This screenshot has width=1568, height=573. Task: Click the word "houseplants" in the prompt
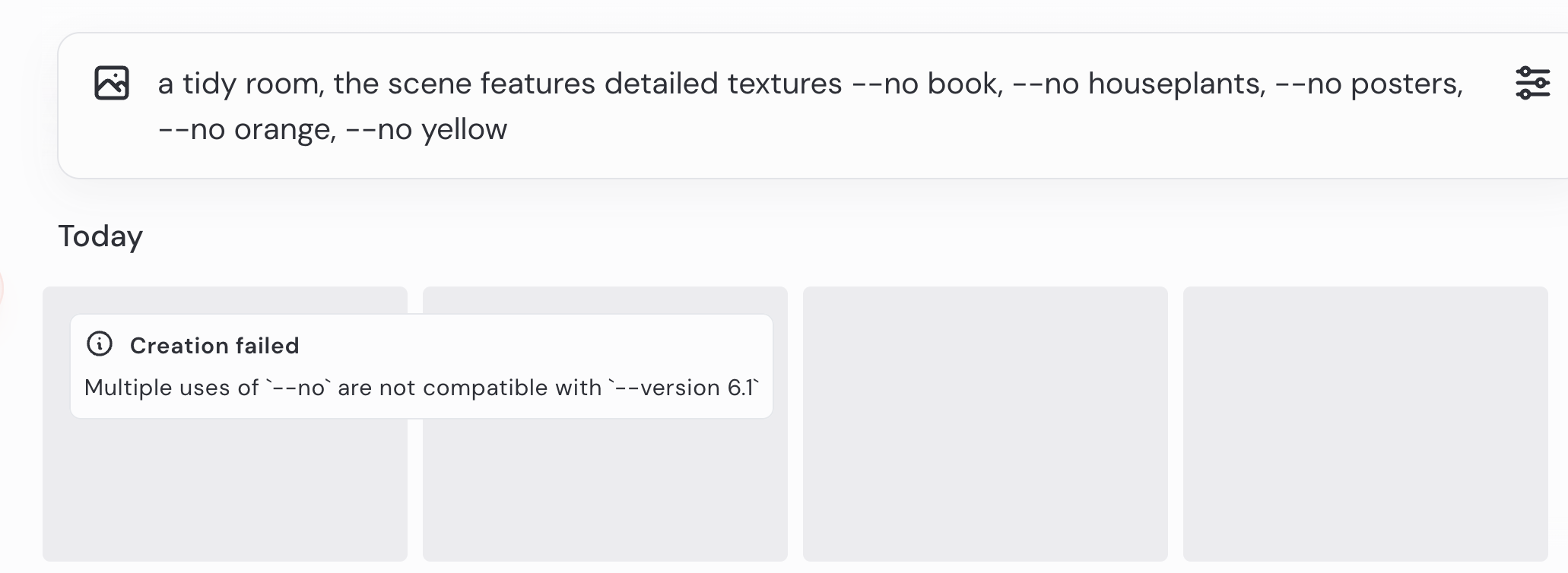[1176, 84]
